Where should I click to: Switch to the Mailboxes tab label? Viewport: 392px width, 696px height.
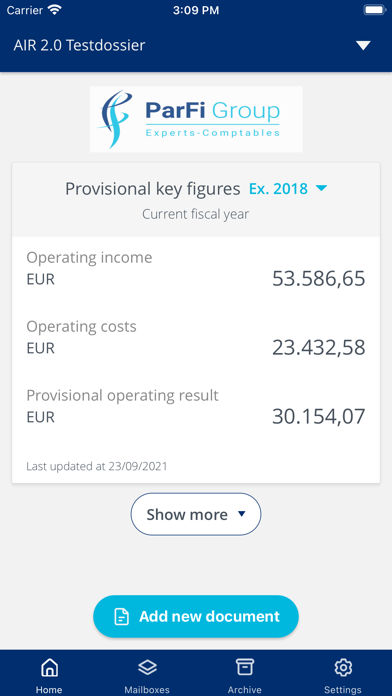[x=147, y=690]
